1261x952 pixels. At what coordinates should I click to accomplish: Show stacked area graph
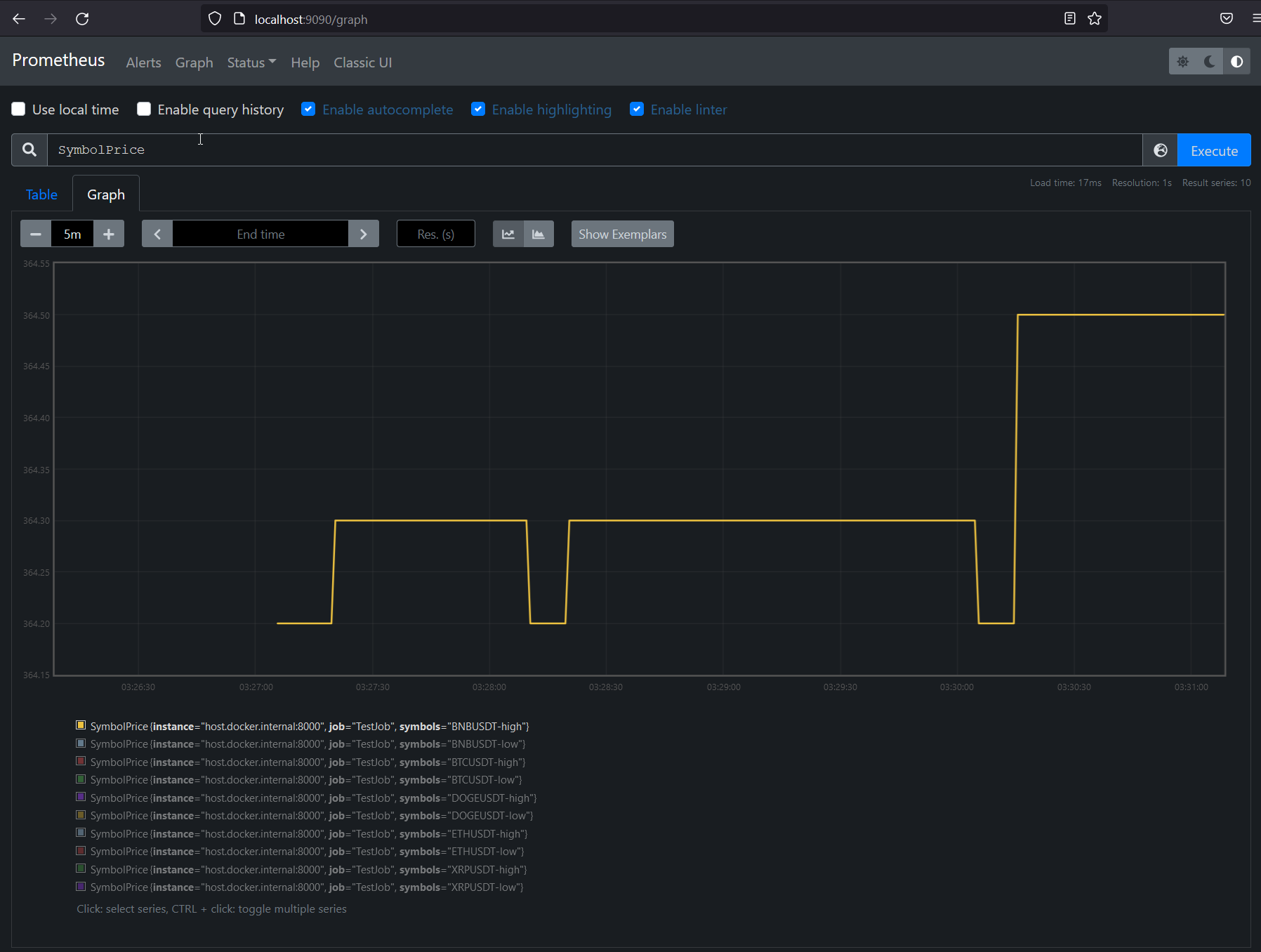click(x=539, y=234)
